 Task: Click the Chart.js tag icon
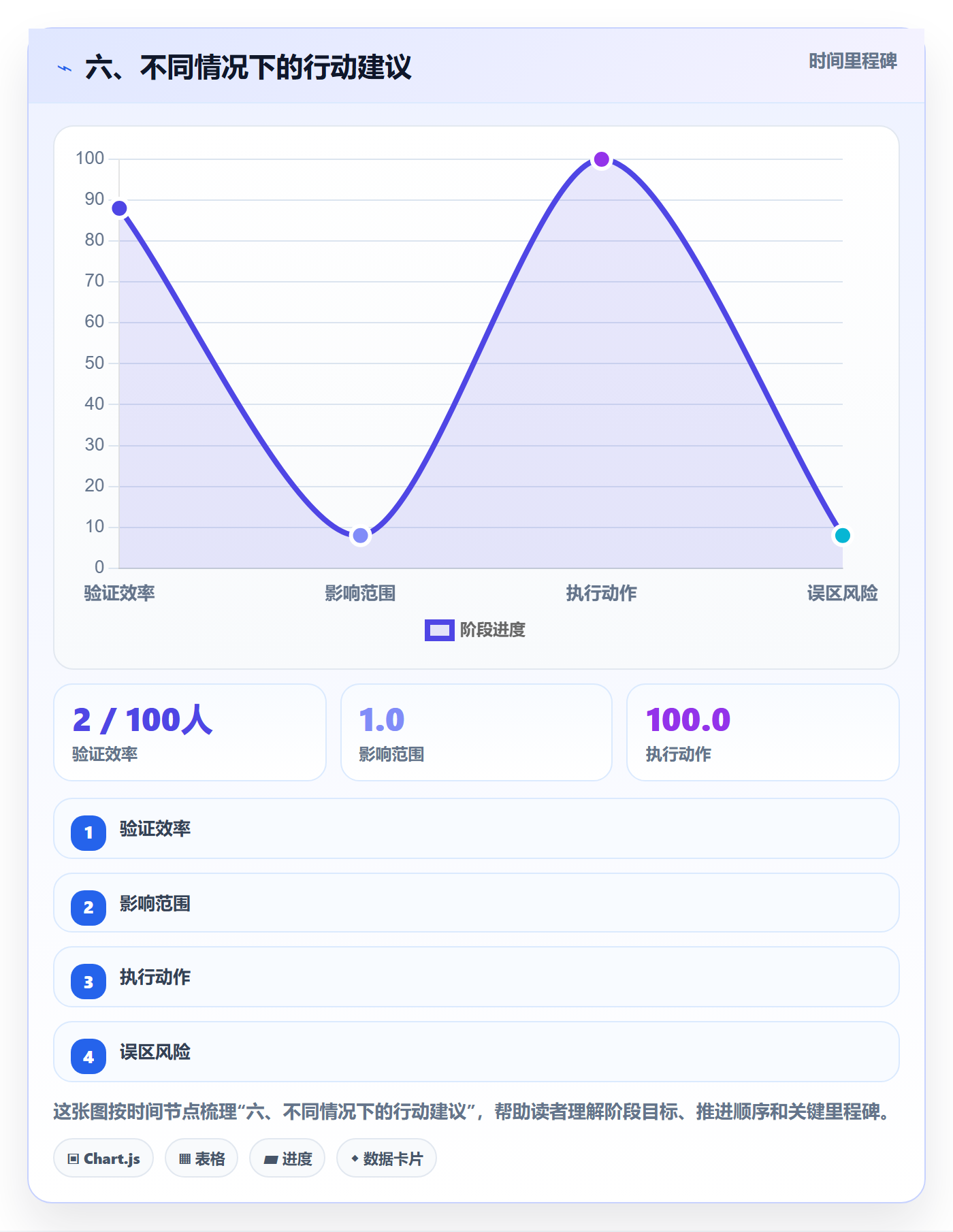click(74, 1158)
